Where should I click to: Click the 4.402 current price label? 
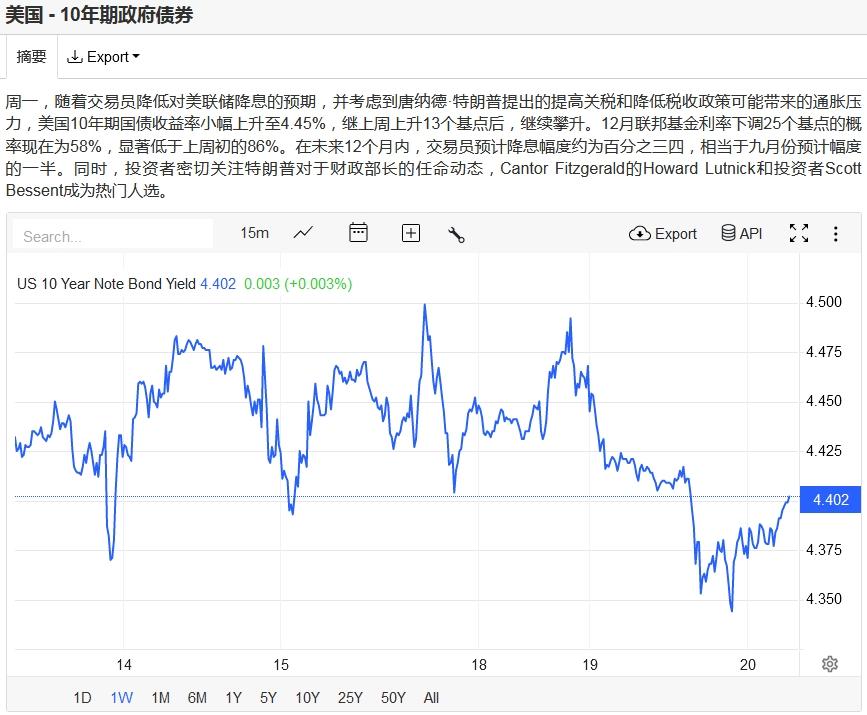pos(831,499)
